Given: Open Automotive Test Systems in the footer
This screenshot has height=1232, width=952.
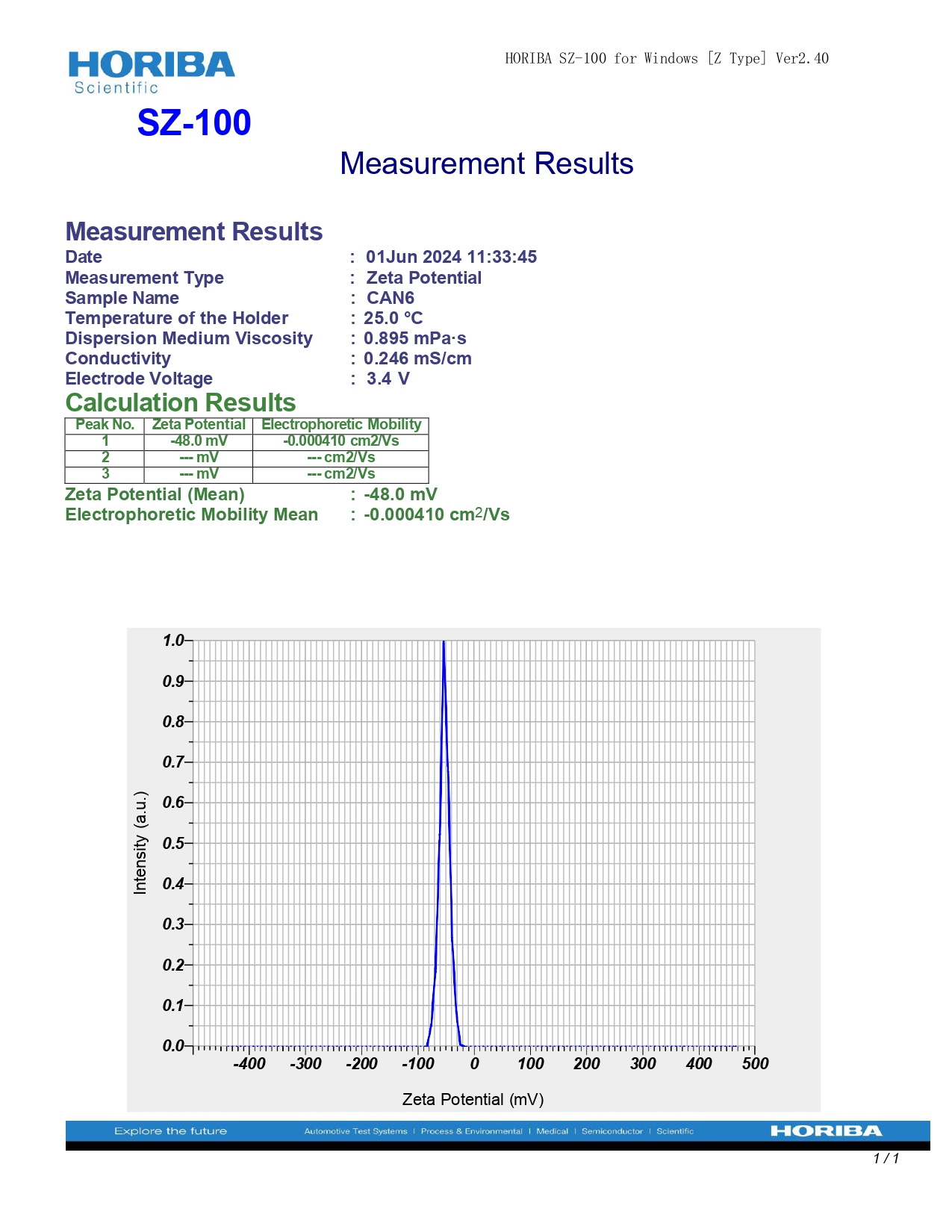Looking at the screenshot, I should point(355,1131).
